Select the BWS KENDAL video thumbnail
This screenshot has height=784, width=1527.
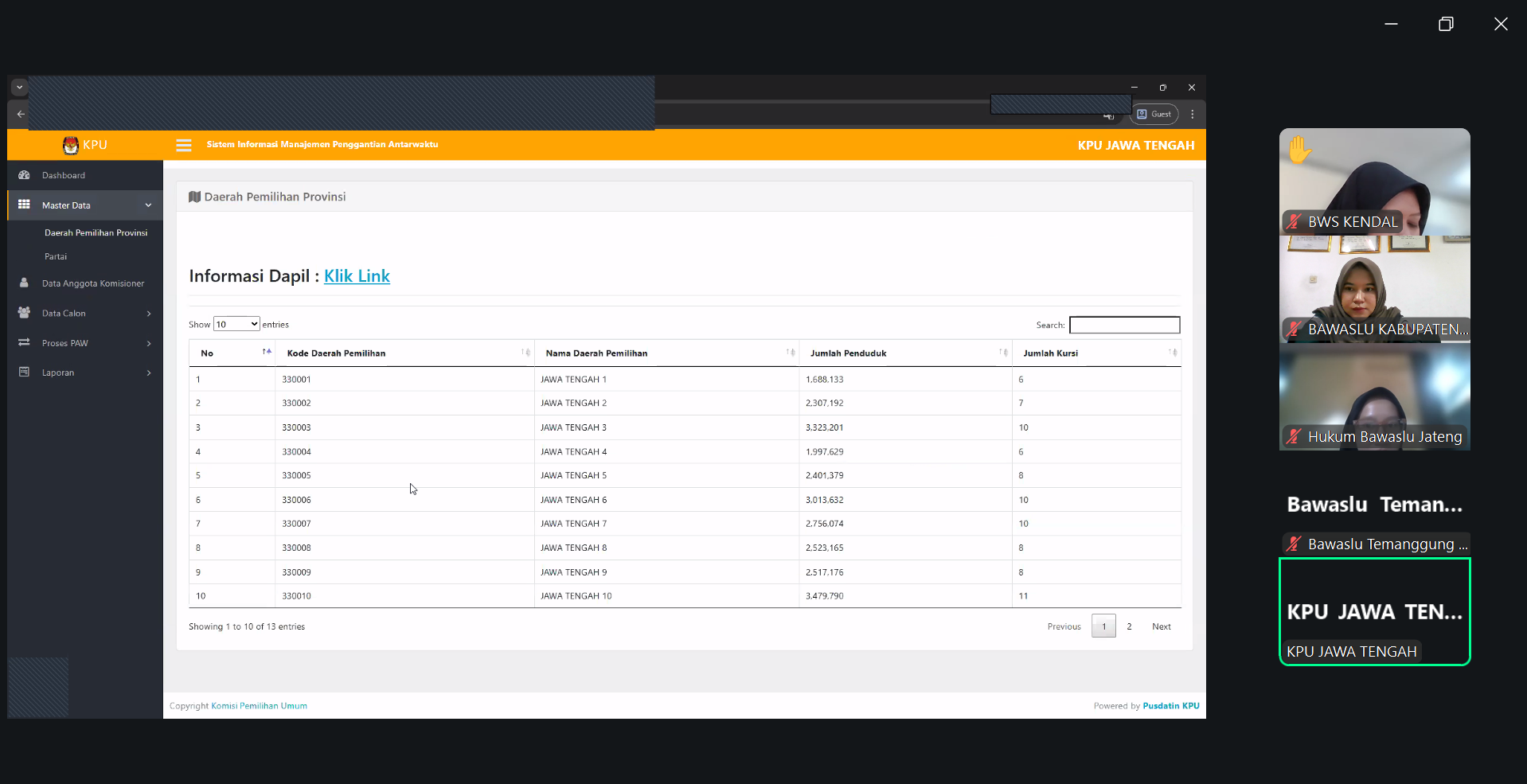point(1374,181)
